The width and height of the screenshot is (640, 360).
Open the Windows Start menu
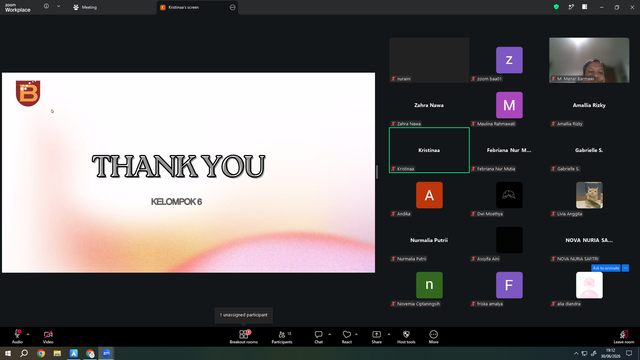click(8, 353)
